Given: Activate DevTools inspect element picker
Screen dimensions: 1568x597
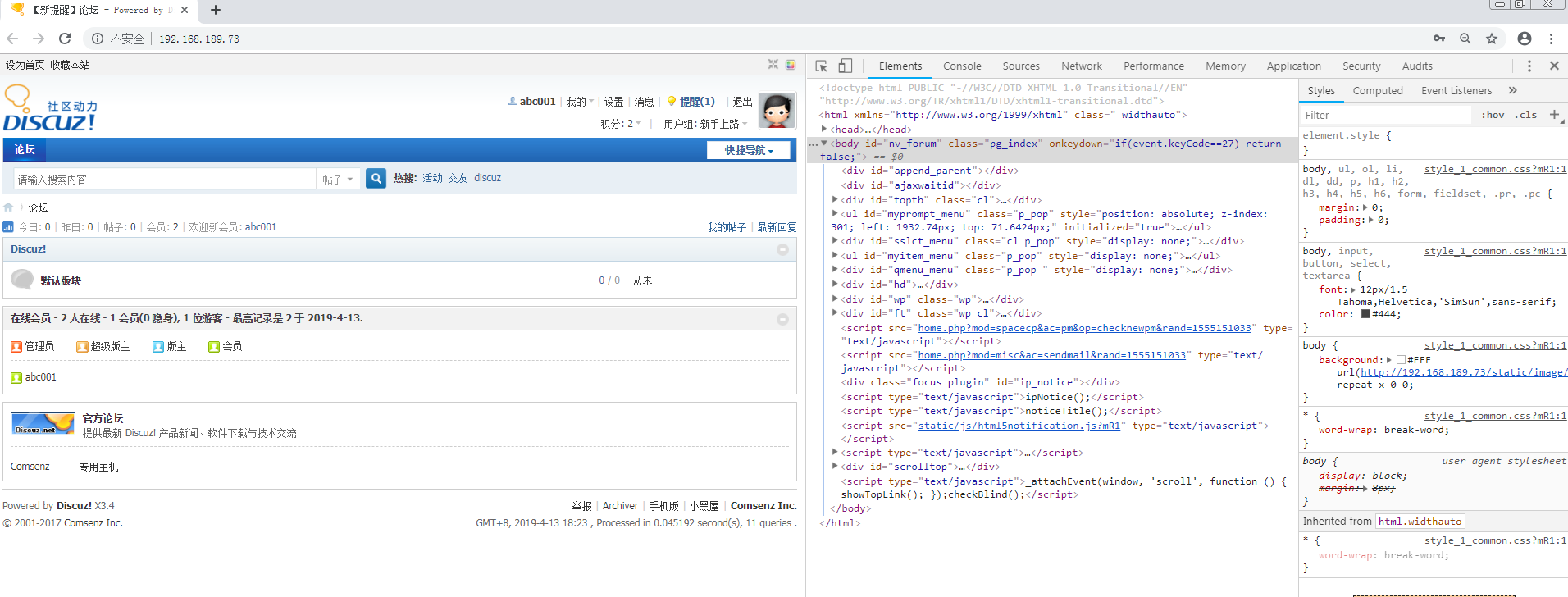Looking at the screenshot, I should tap(821, 66).
